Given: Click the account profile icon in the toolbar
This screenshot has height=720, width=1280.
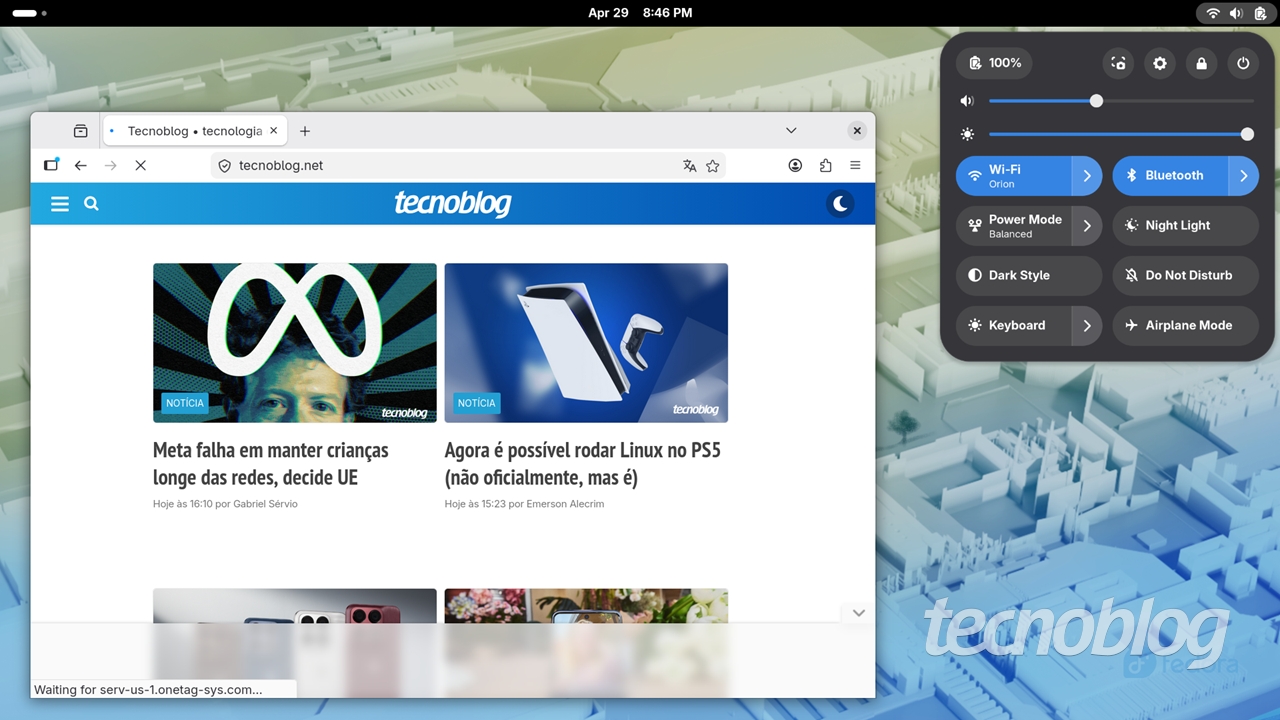Looking at the screenshot, I should 795,165.
